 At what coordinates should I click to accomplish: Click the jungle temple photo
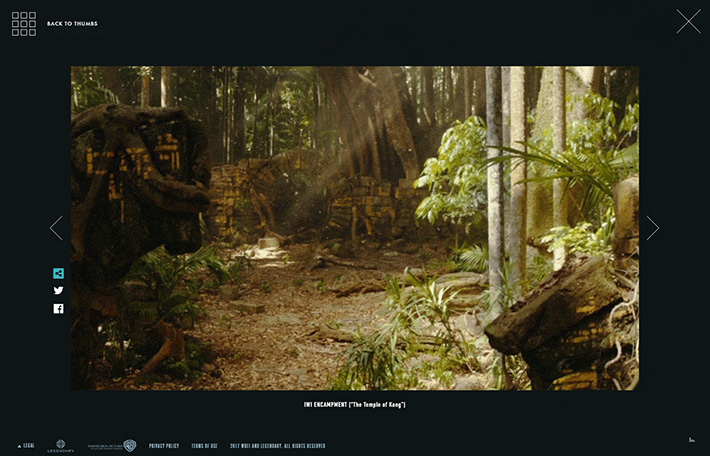[x=355, y=228]
